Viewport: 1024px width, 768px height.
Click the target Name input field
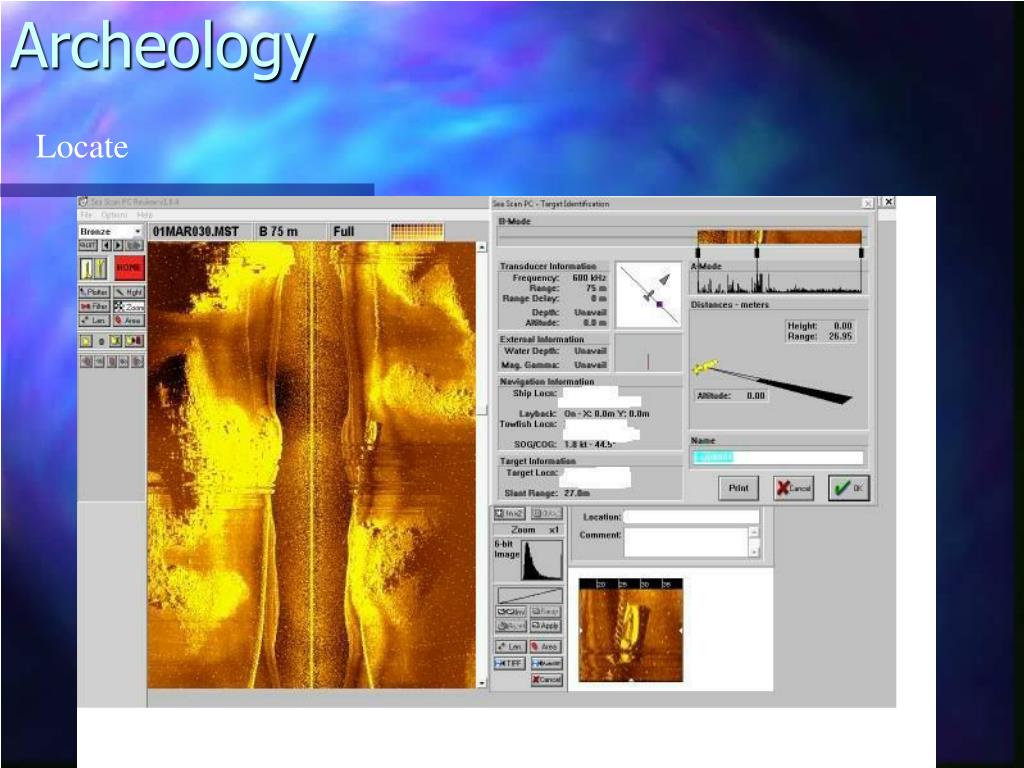(778, 457)
